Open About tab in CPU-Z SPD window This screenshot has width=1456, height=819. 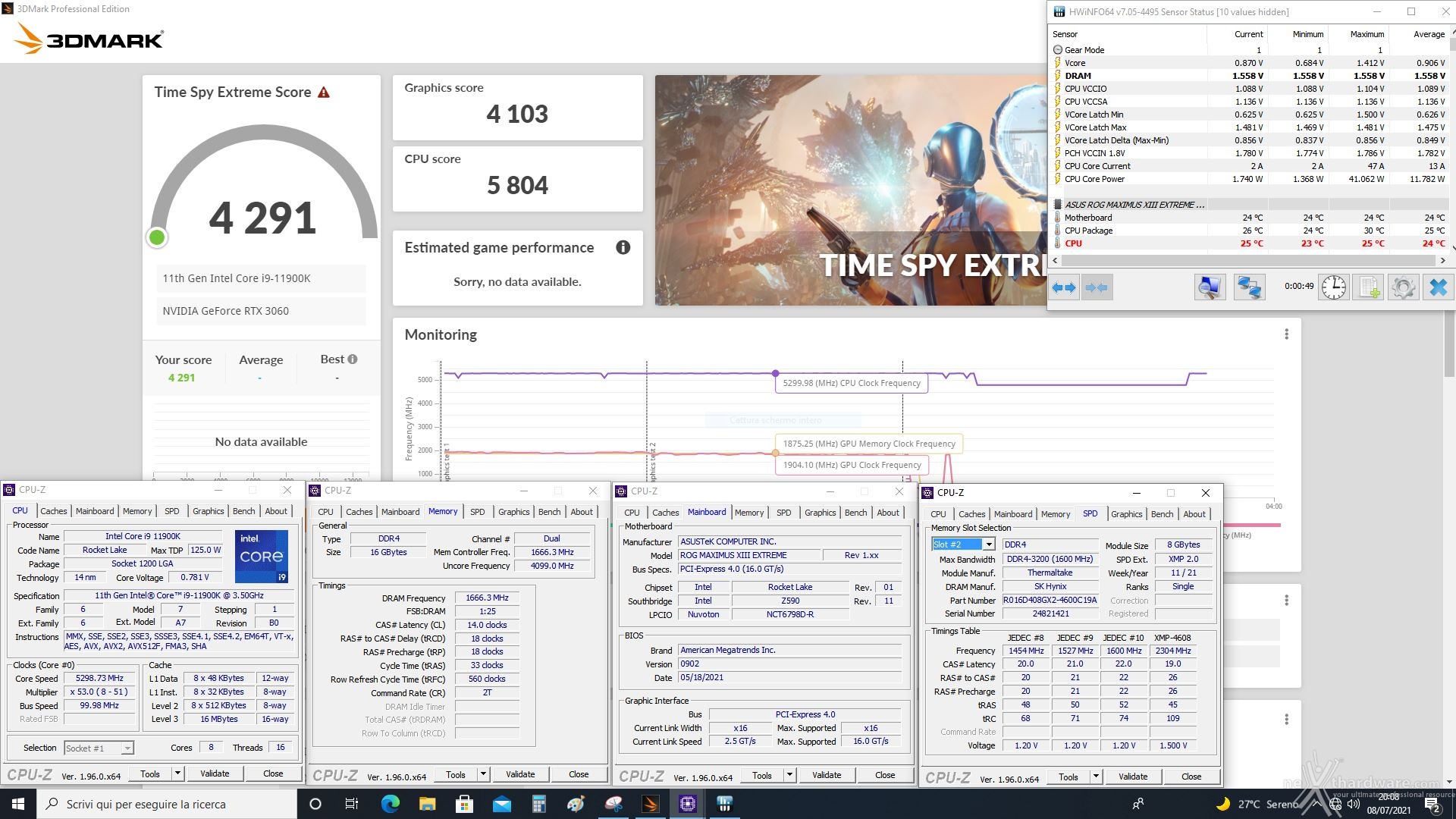pos(1194,514)
